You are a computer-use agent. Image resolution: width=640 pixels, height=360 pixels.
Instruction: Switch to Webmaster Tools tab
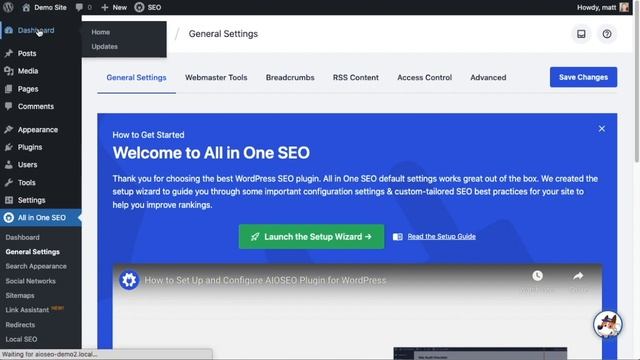[x=216, y=78]
